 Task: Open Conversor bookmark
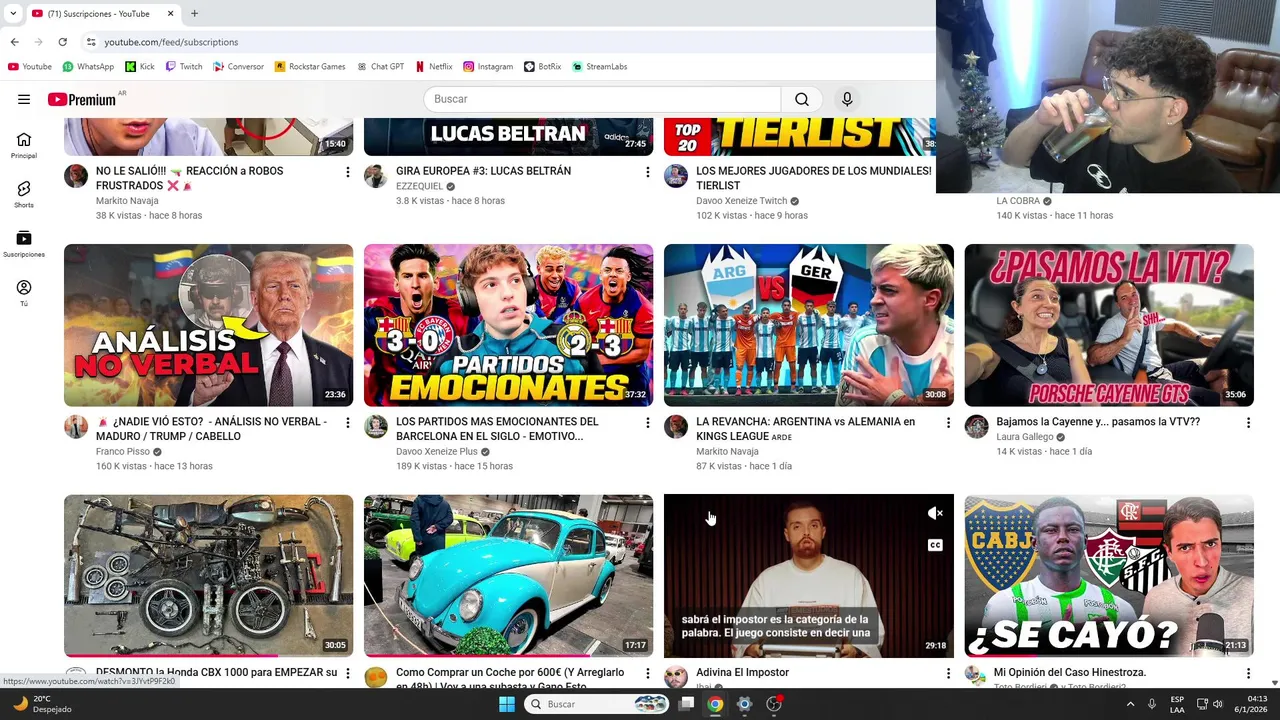238,67
